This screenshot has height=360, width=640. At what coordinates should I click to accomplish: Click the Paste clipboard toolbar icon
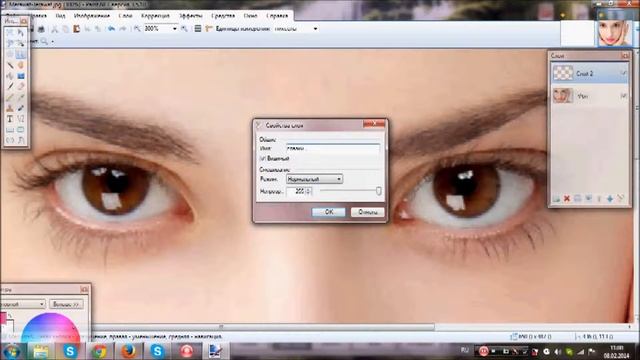(76, 29)
